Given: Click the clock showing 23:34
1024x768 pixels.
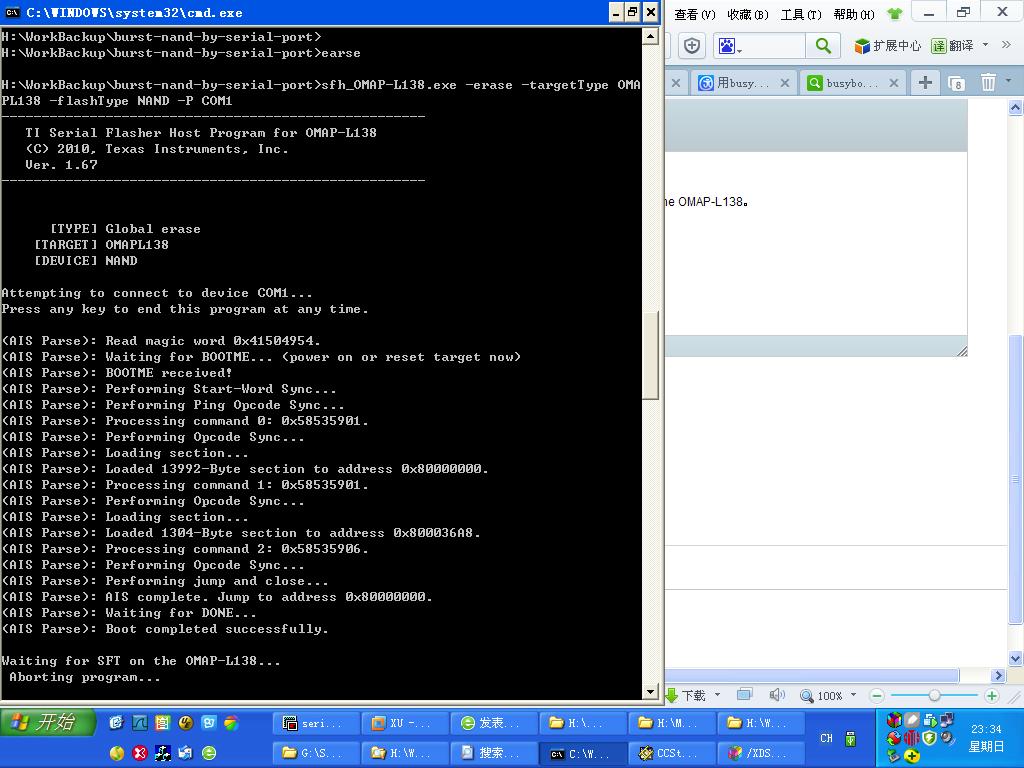Looking at the screenshot, I should tap(985, 729).
